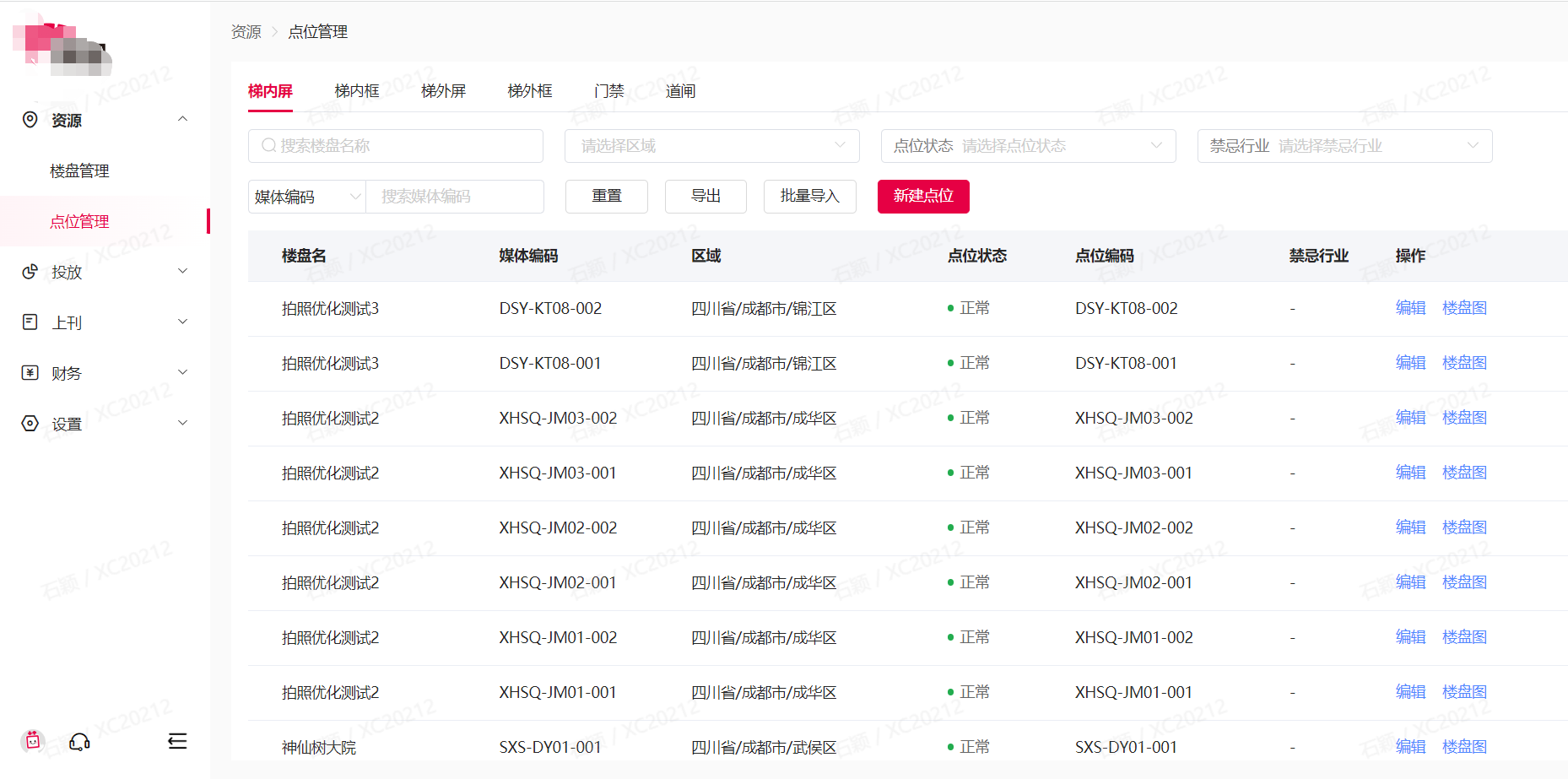Click the 导出 button
This screenshot has width=1568, height=779.
point(706,197)
